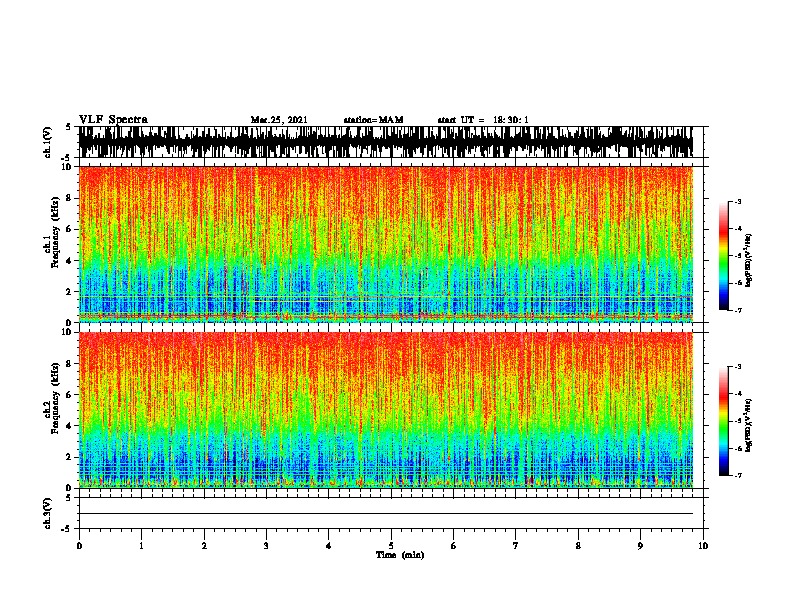Click the 7 minute time axis tick label
Image resolution: width=792 pixels, height=612 pixels.
point(516,546)
